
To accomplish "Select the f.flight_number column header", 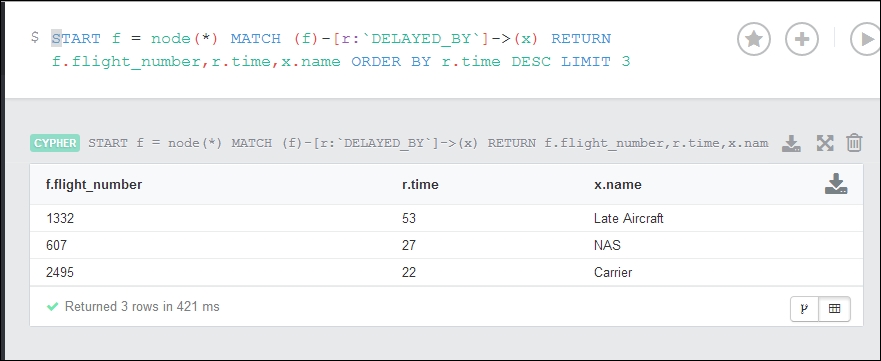I will 94,185.
